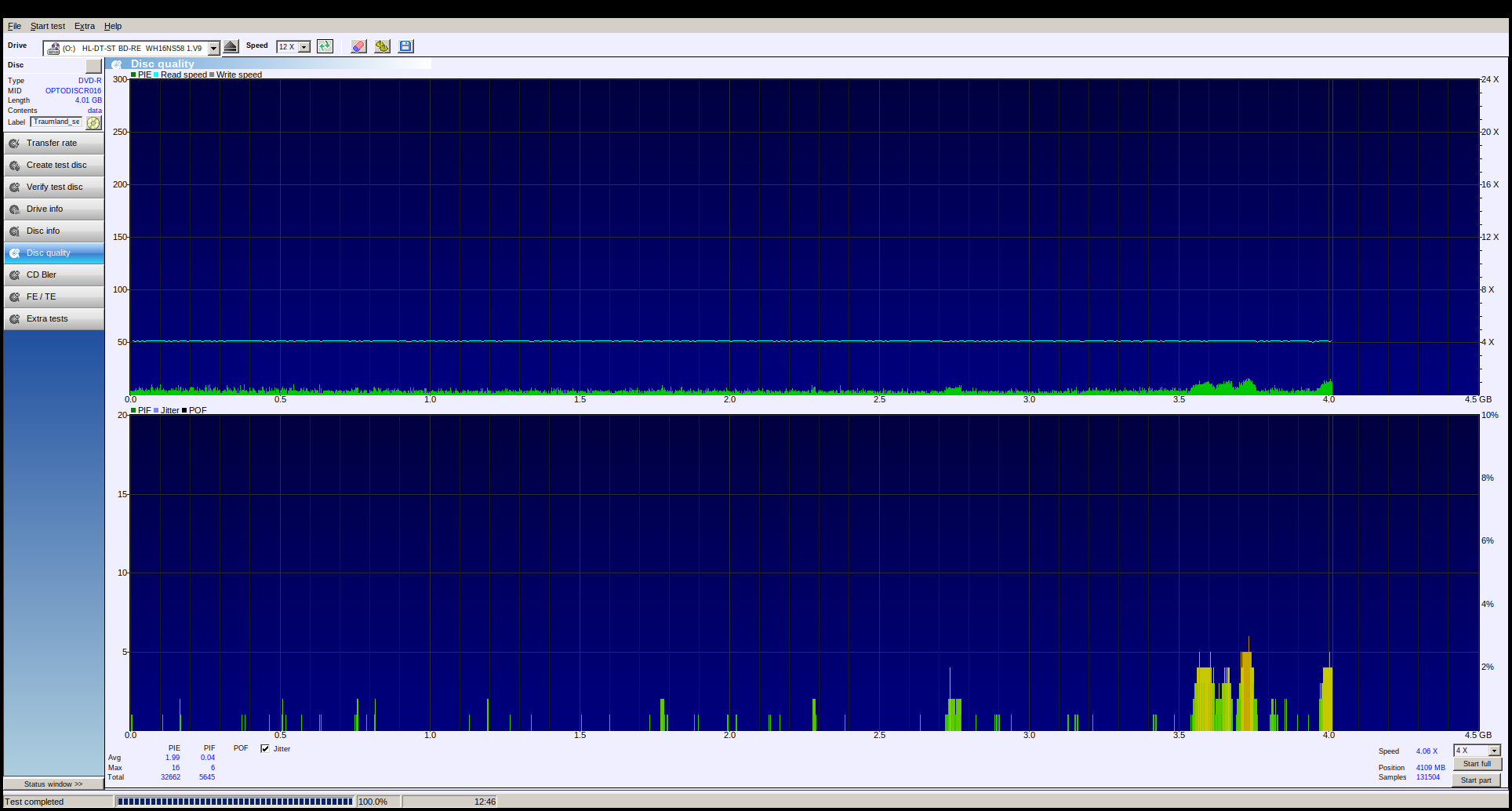The image size is (1512, 811).
Task: Click the black POF legend swatch
Action: coord(184,410)
